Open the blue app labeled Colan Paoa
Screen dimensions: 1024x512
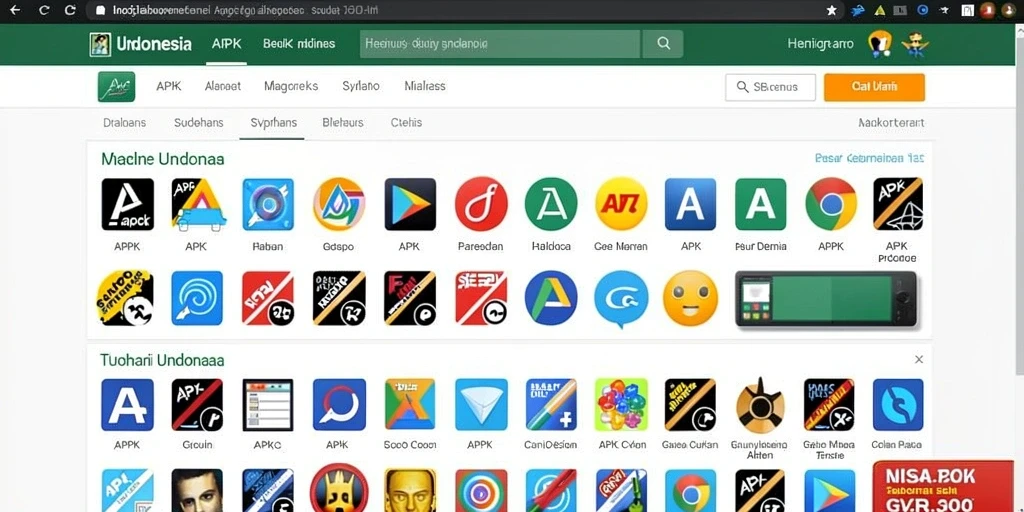pyautogui.click(x=898, y=405)
